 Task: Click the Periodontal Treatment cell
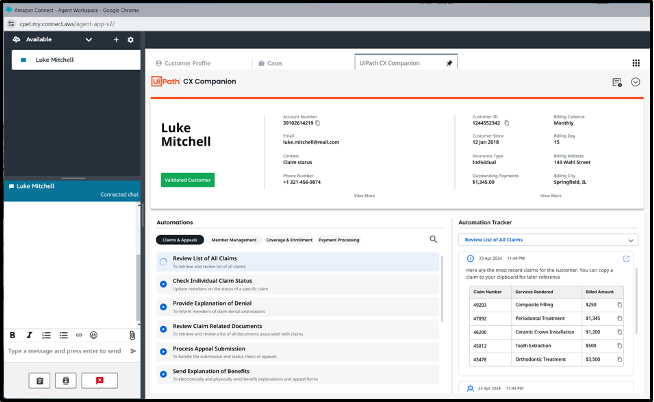click(546, 319)
